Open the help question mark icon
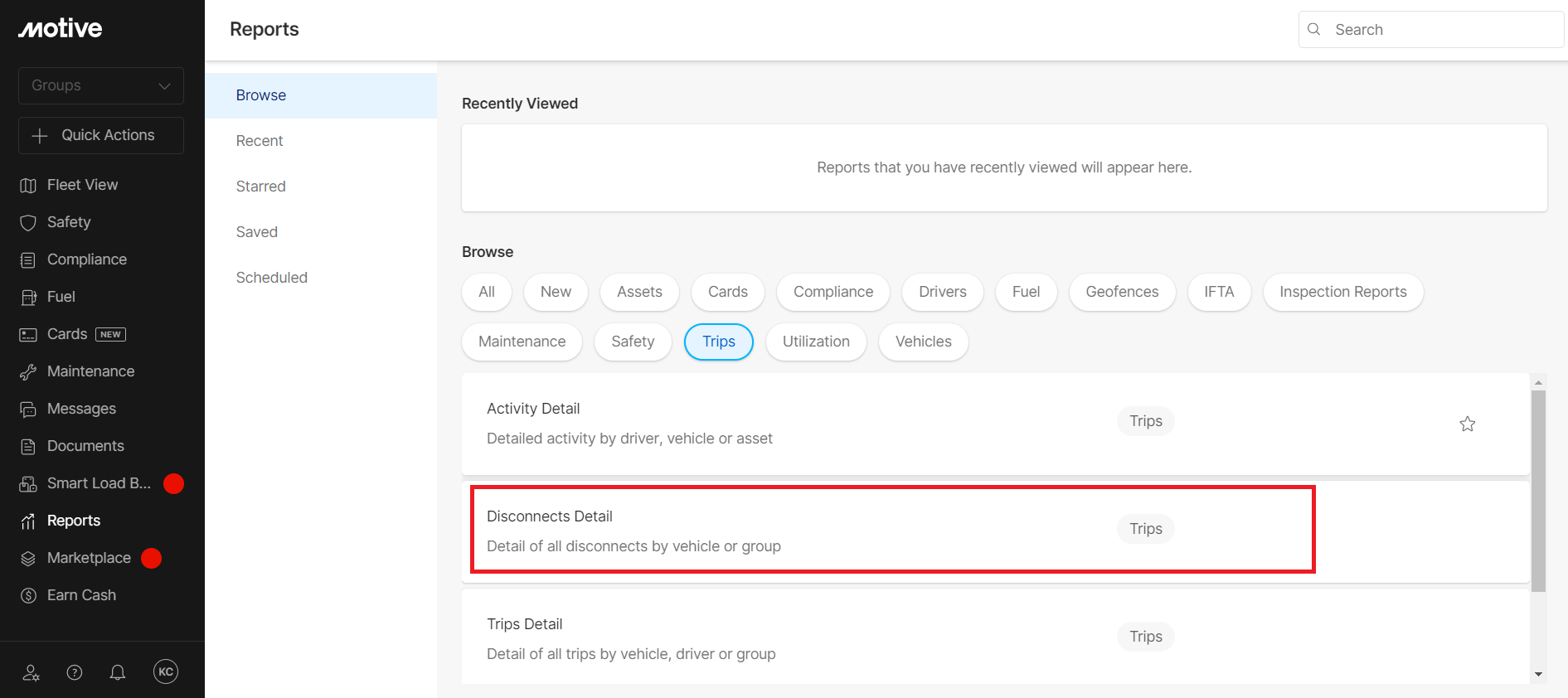 coord(75,672)
